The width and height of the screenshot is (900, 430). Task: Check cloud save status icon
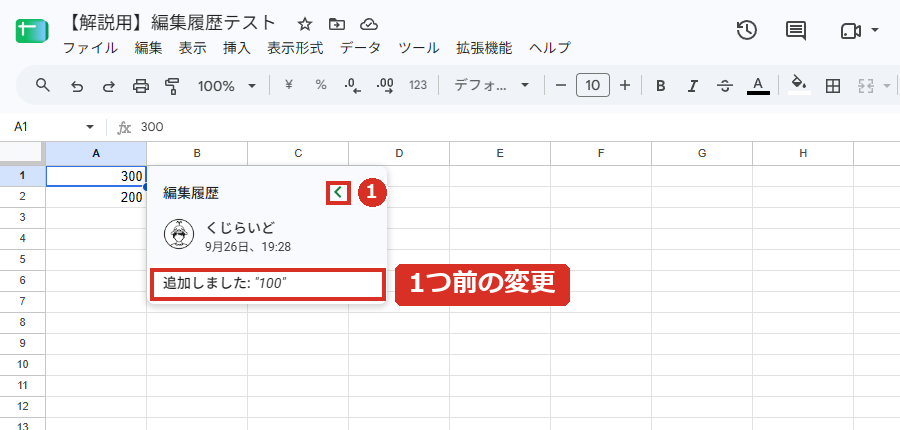(x=369, y=24)
